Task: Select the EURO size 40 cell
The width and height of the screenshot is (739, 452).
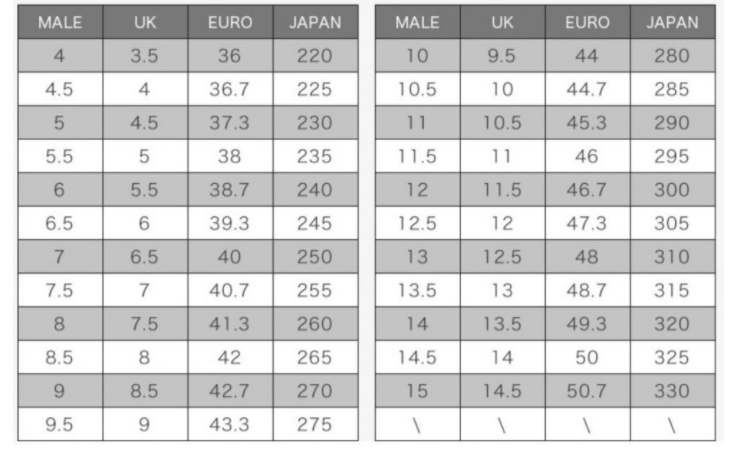Action: coord(230,256)
